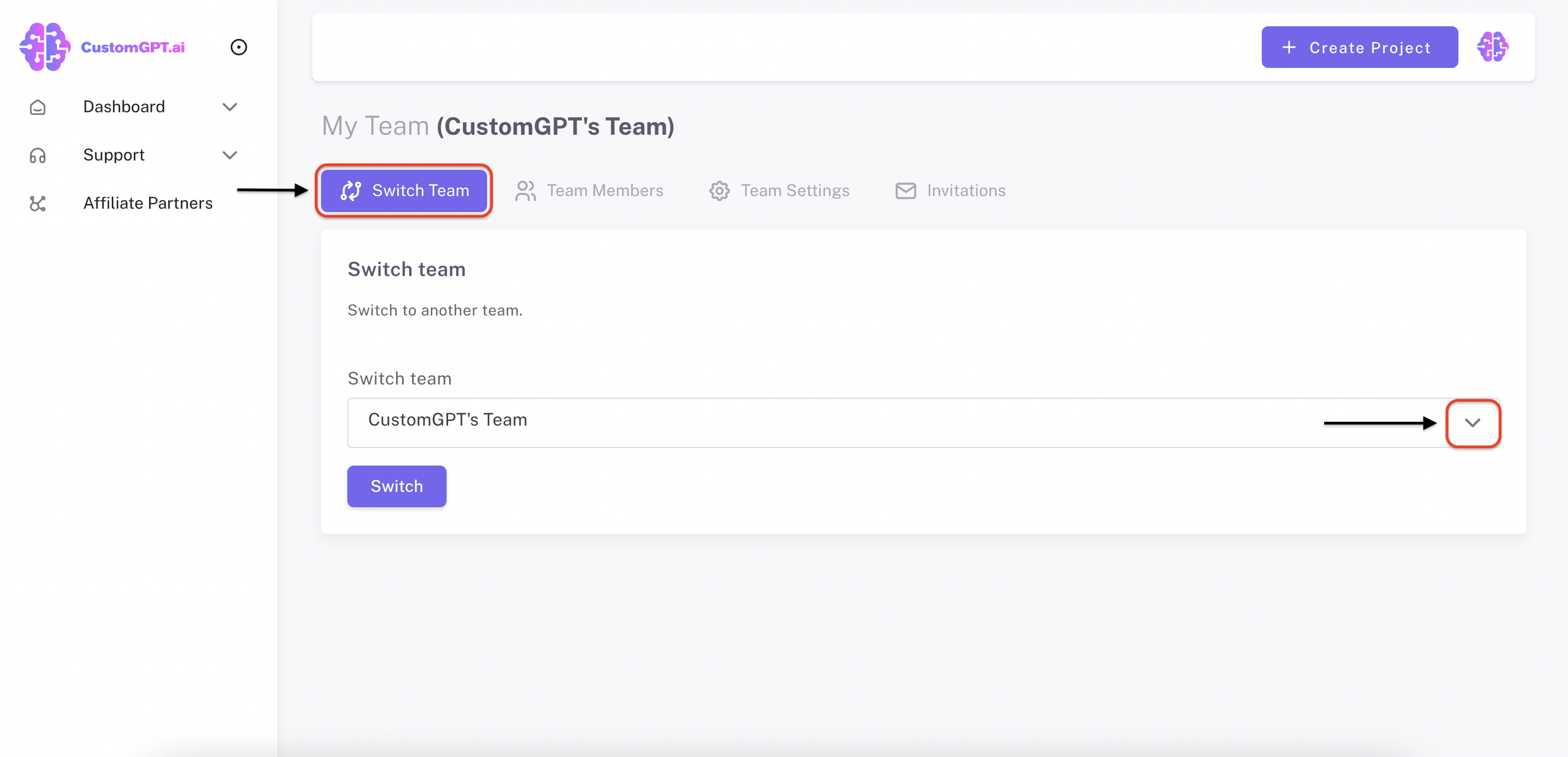1568x757 pixels.
Task: Click the Team Members people icon
Action: tap(525, 191)
